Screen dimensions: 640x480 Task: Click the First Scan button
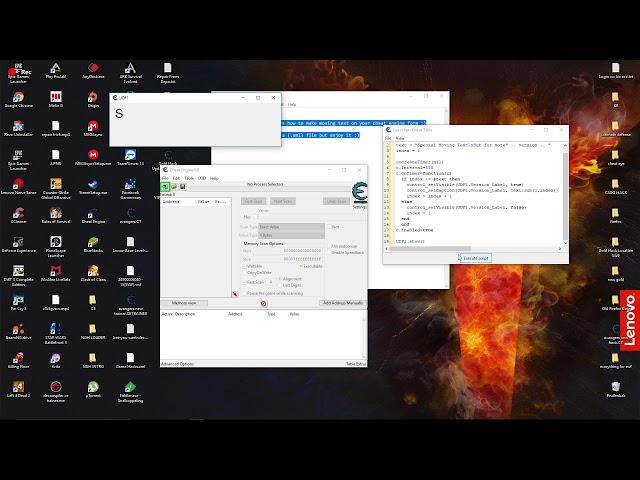(x=253, y=201)
